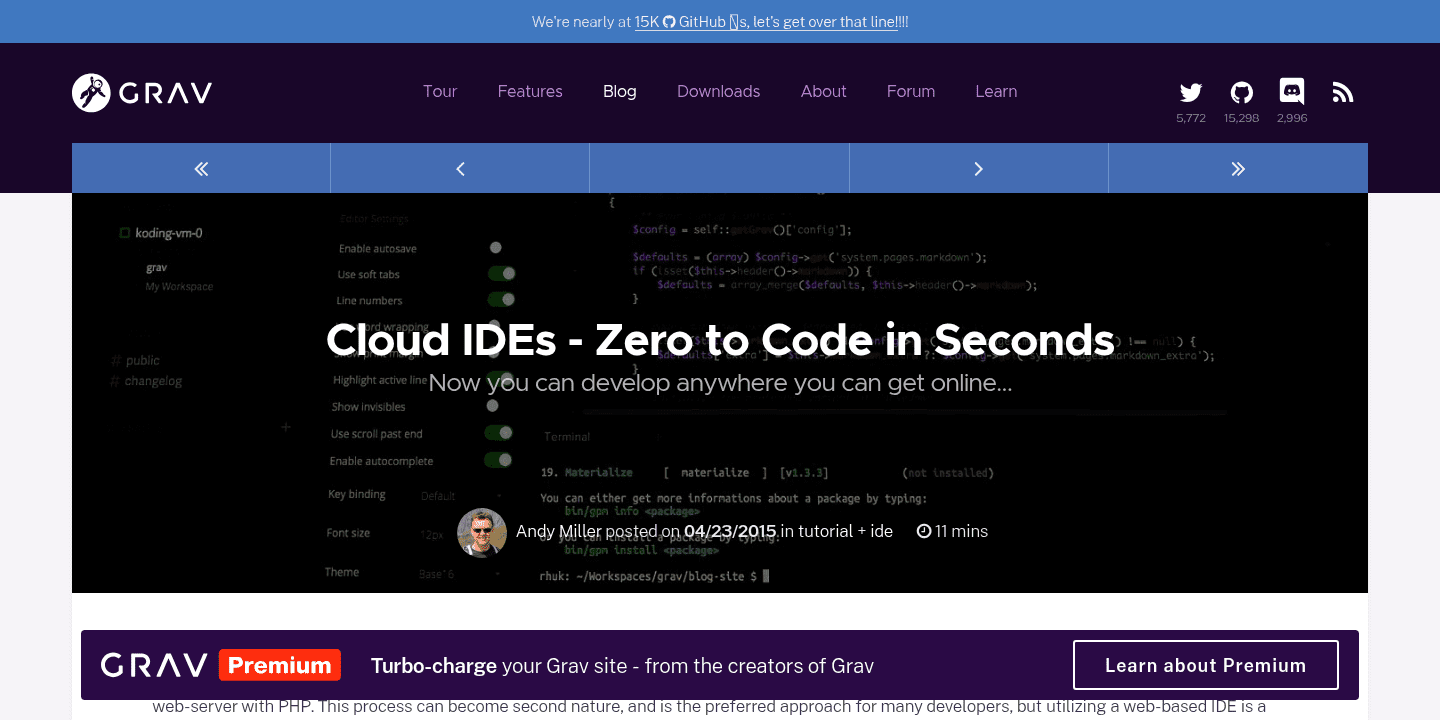The height and width of the screenshot is (720, 1440).
Task: Open Grav's Twitter profile icon
Action: tap(1190, 91)
